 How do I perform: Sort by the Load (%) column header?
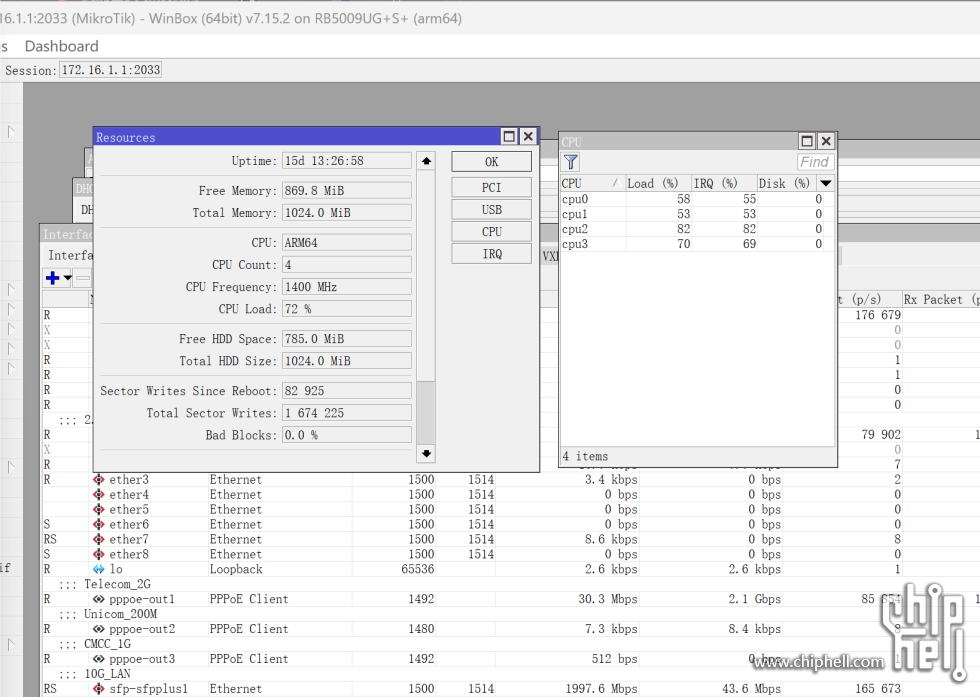coord(658,183)
